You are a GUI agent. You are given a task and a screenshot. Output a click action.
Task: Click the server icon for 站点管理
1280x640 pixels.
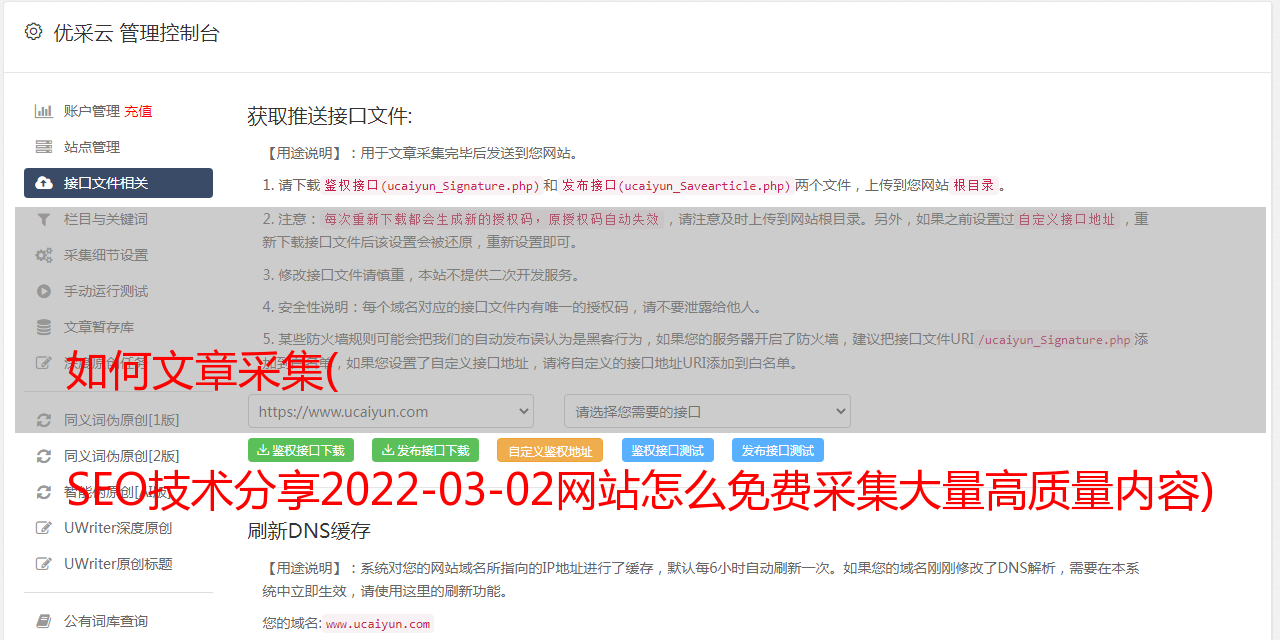44,147
